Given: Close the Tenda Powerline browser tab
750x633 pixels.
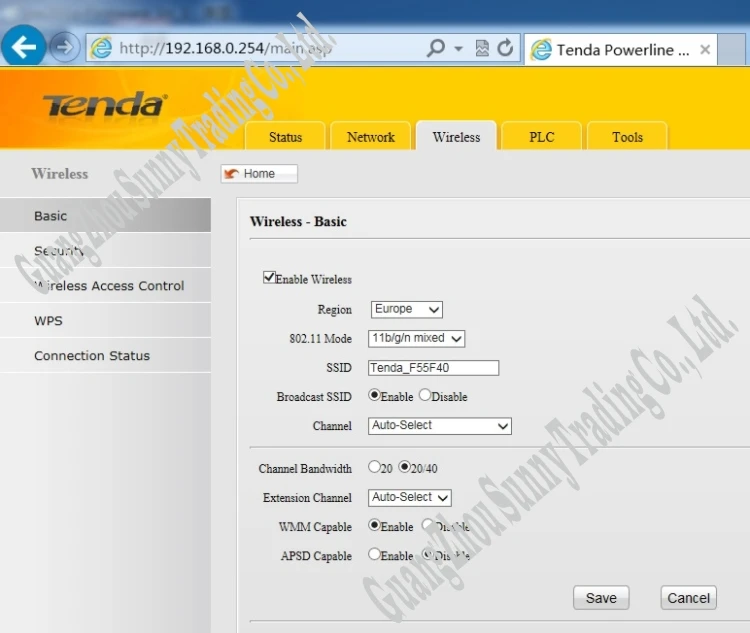Looking at the screenshot, I should click(x=705, y=49).
